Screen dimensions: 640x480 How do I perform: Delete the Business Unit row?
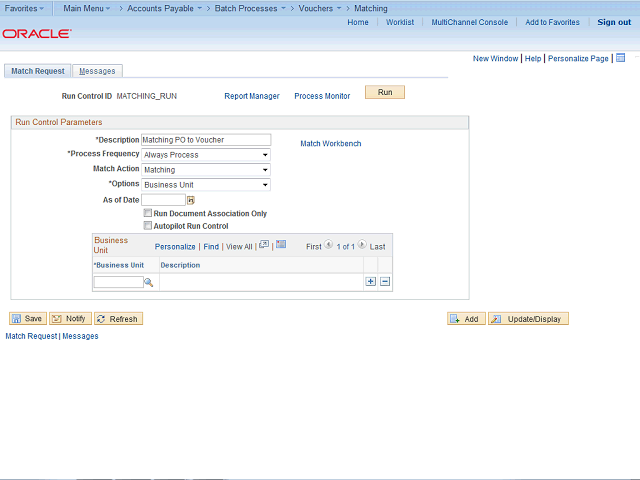click(x=385, y=282)
